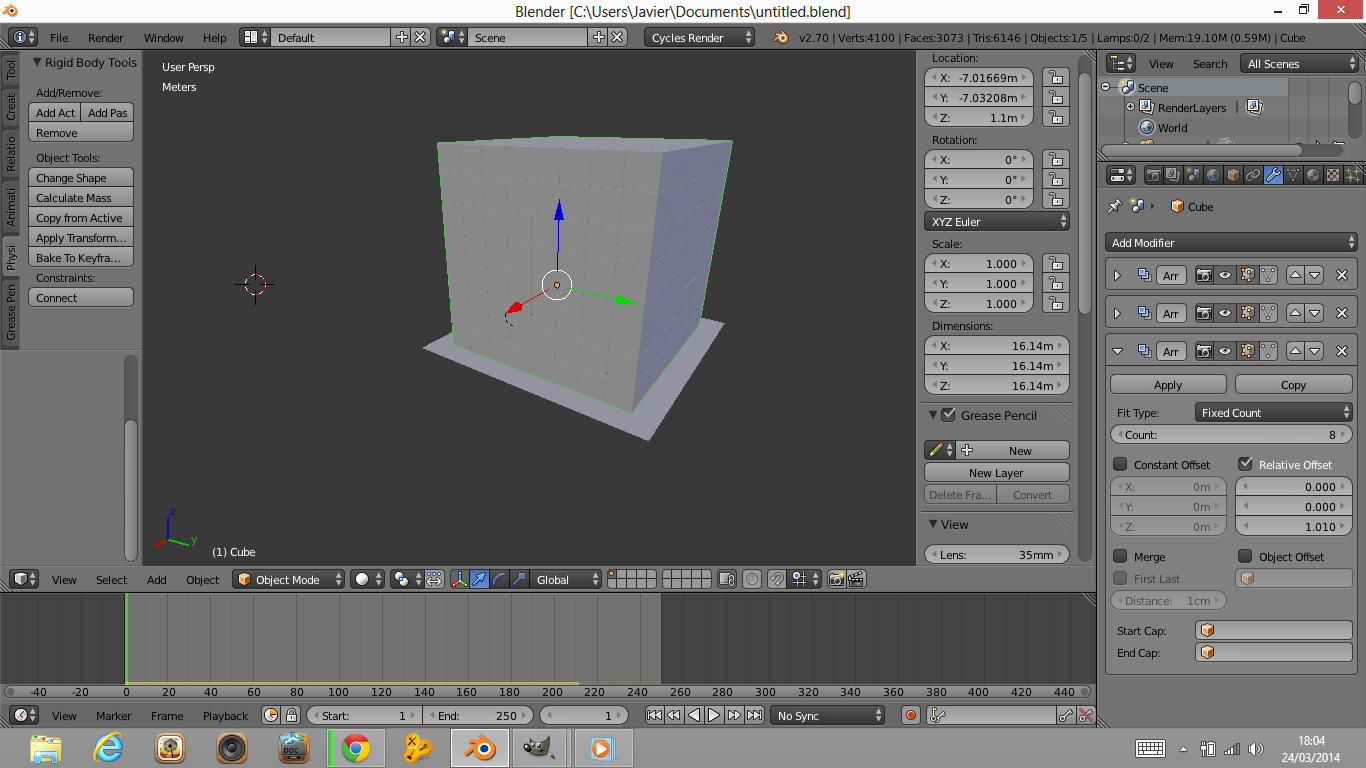
Task: Switch to the Modifiers wrench tab
Action: point(1273,175)
